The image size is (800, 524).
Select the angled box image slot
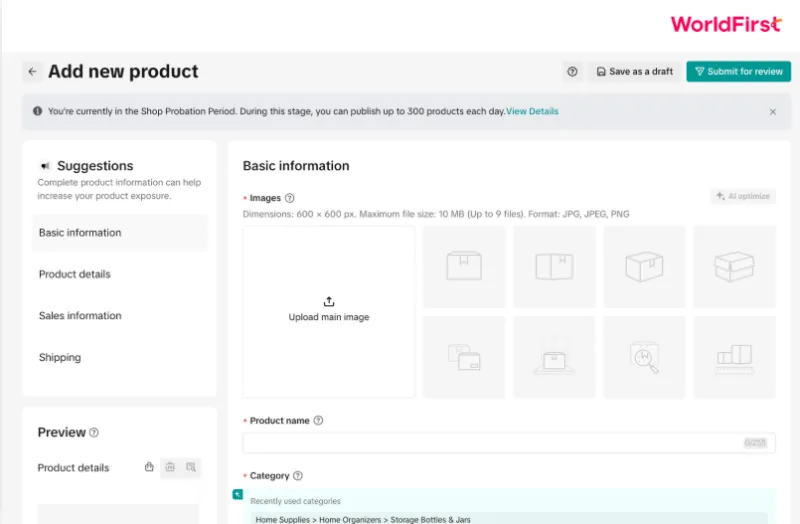coord(644,266)
